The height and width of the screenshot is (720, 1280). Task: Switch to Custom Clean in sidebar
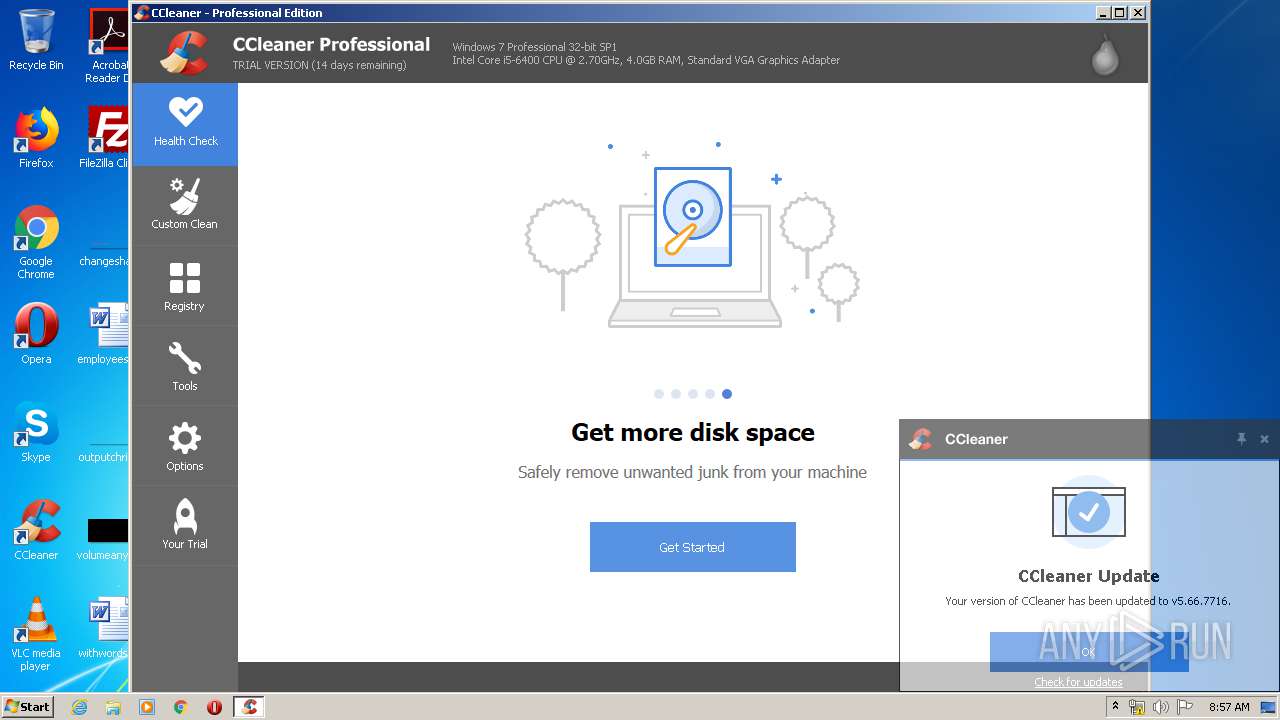(x=185, y=205)
